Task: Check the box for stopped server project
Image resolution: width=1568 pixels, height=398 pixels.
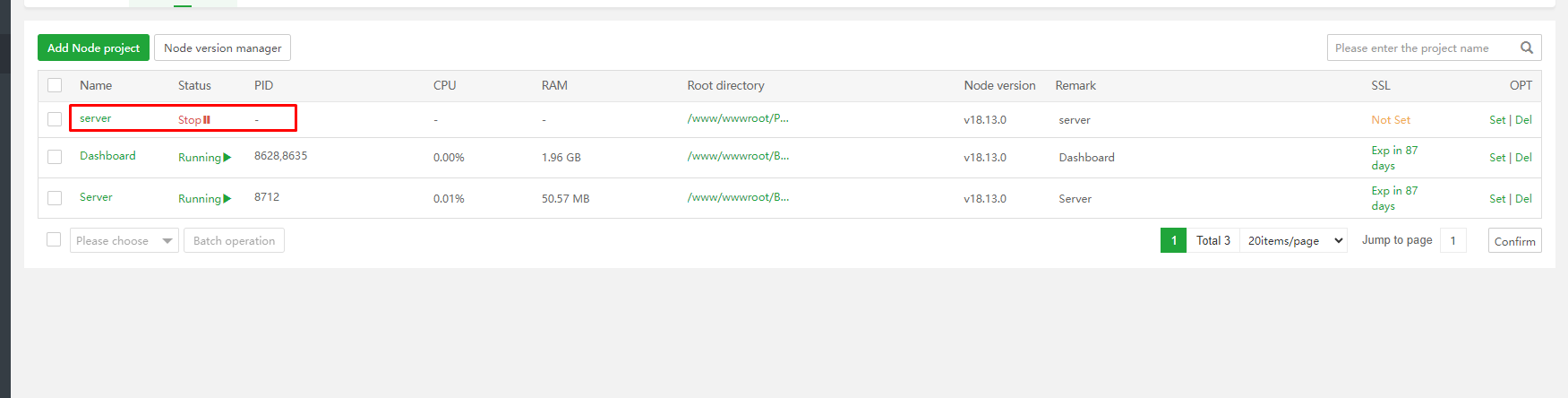Action: pyautogui.click(x=55, y=119)
